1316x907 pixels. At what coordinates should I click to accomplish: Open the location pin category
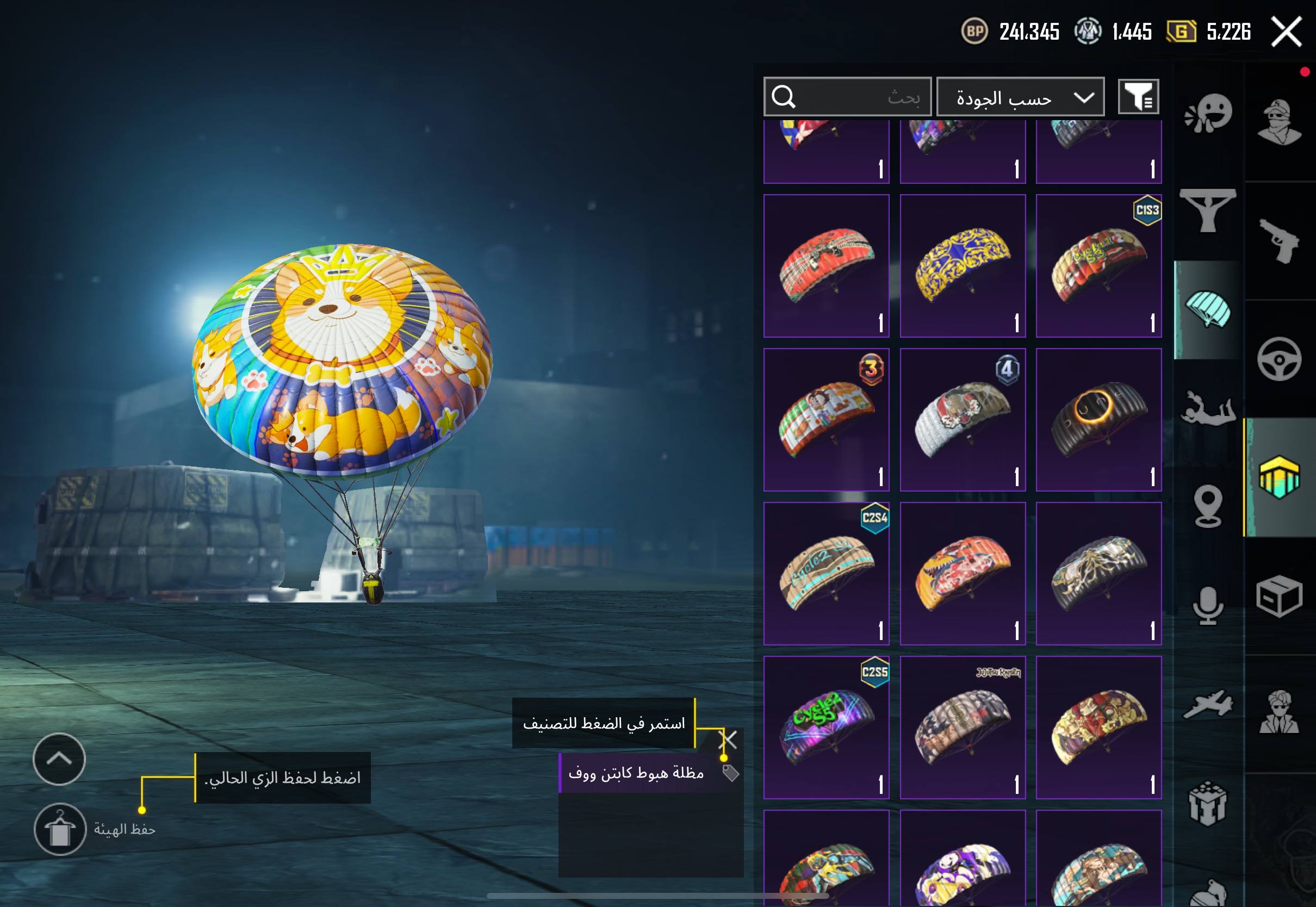[1208, 507]
